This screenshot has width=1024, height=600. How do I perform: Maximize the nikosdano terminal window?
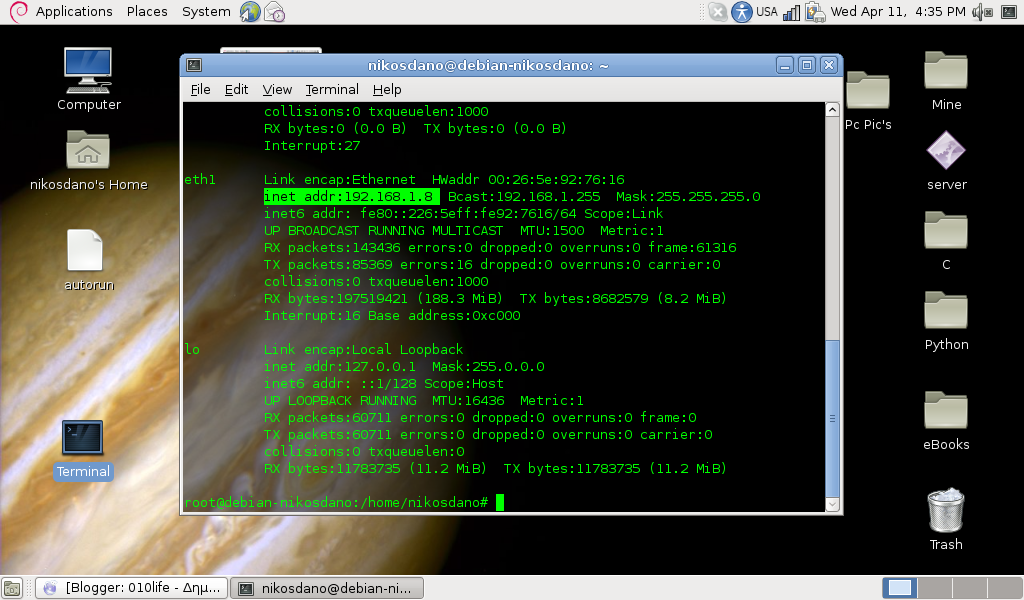click(807, 65)
